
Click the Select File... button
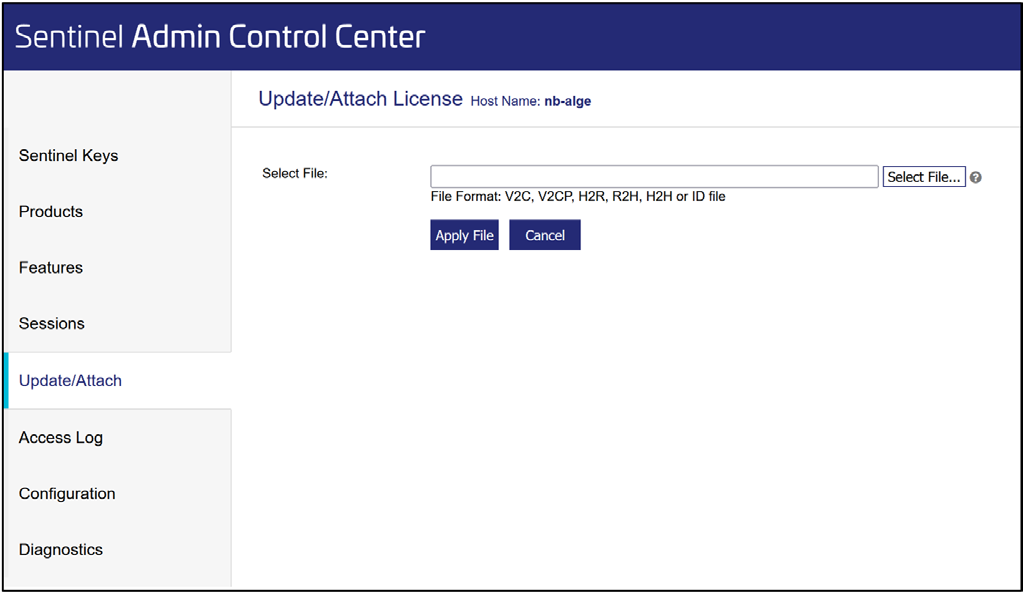tap(924, 177)
